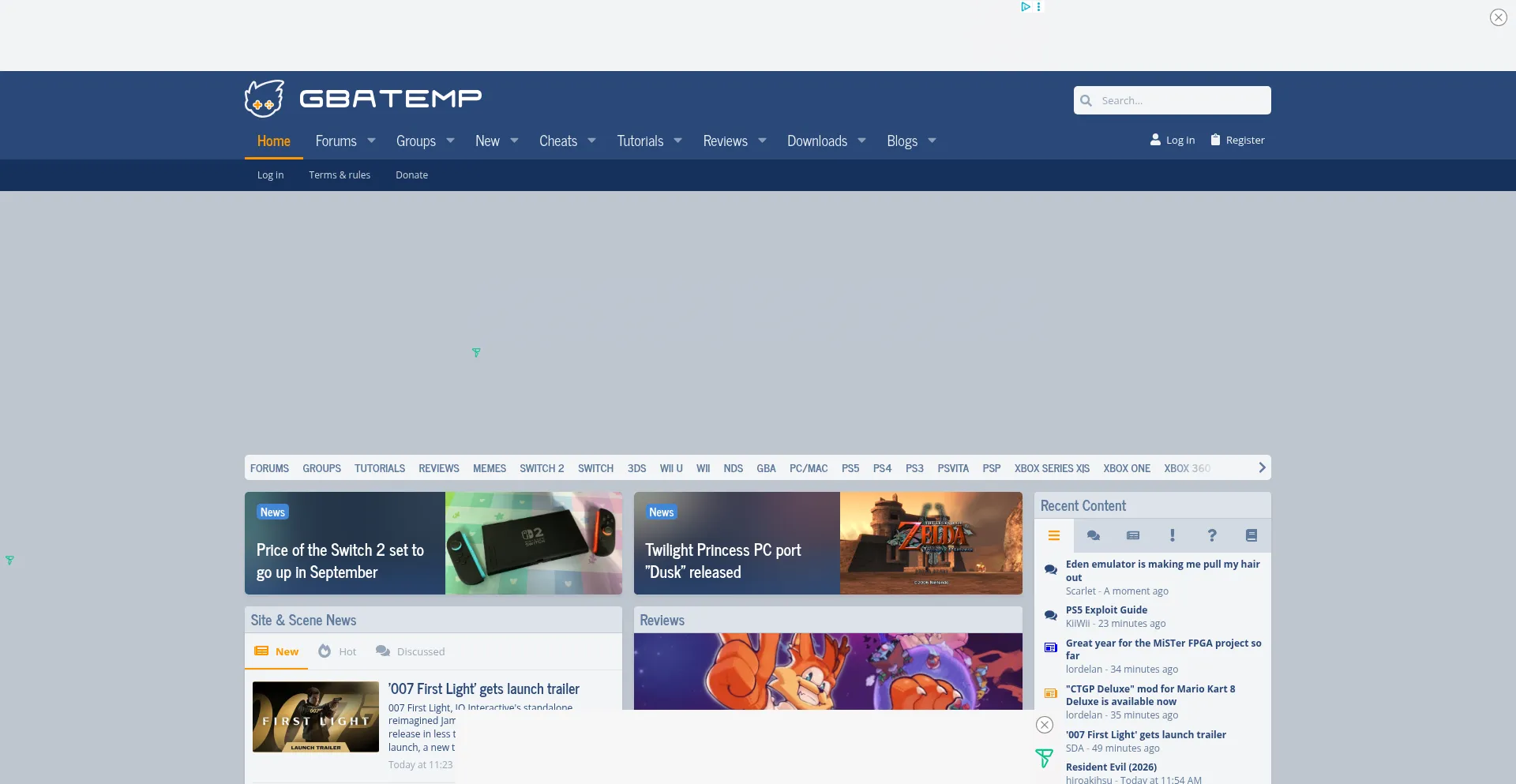Click Log in link in sub-navigation bar
1516x784 pixels.
click(270, 175)
